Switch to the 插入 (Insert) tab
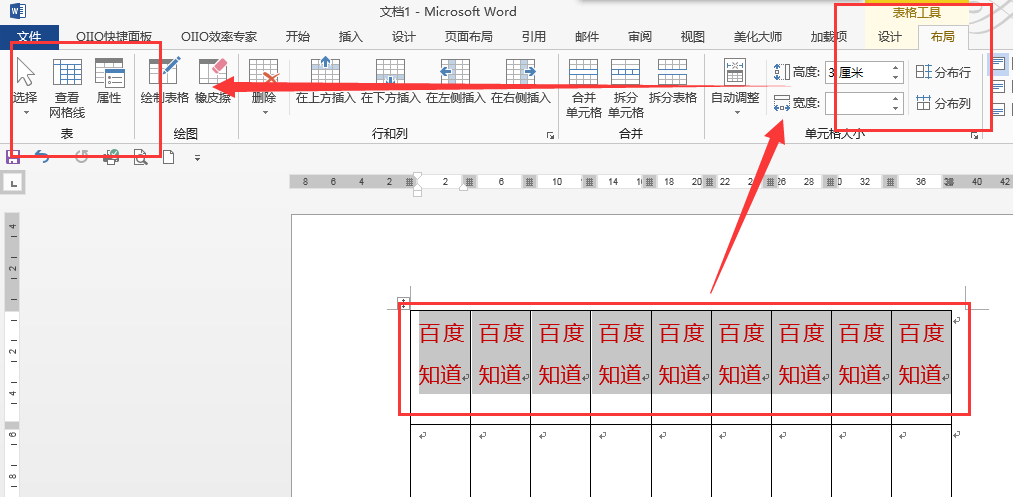The image size is (1013, 497). point(351,37)
